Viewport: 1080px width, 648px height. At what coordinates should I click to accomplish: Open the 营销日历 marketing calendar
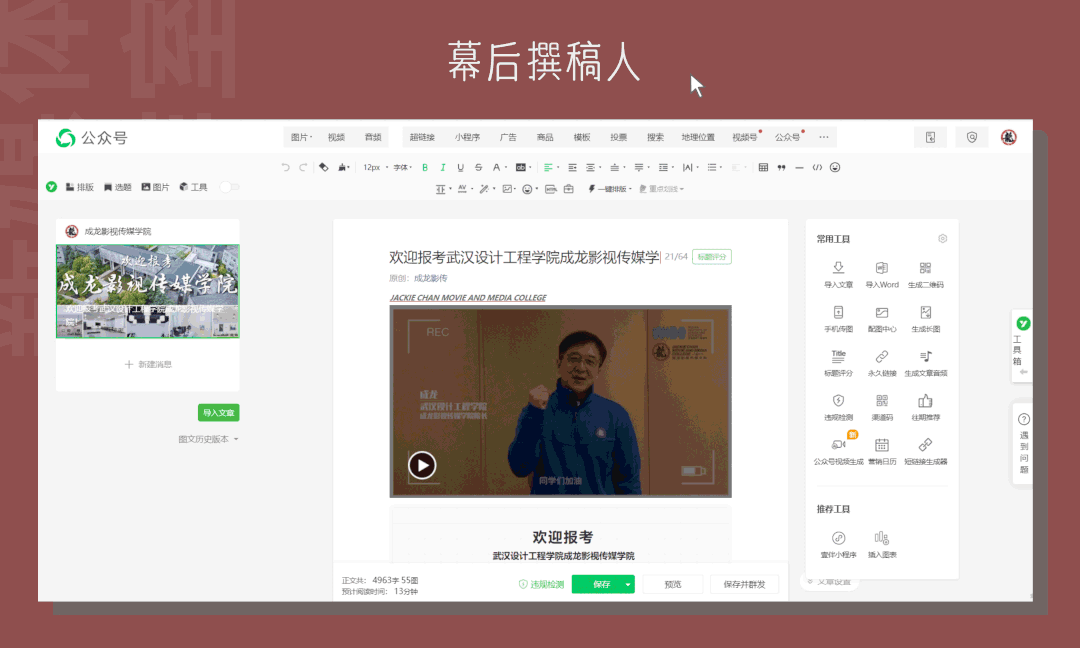(881, 447)
